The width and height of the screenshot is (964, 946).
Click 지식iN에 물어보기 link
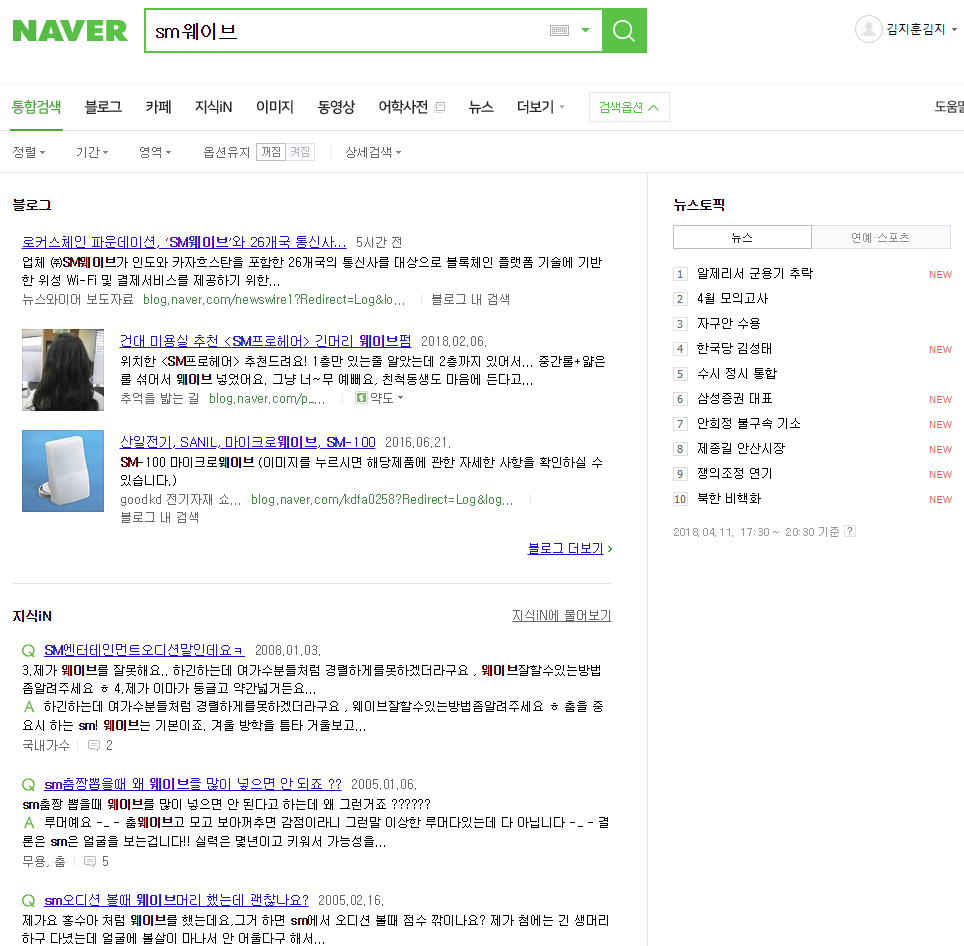coord(561,615)
